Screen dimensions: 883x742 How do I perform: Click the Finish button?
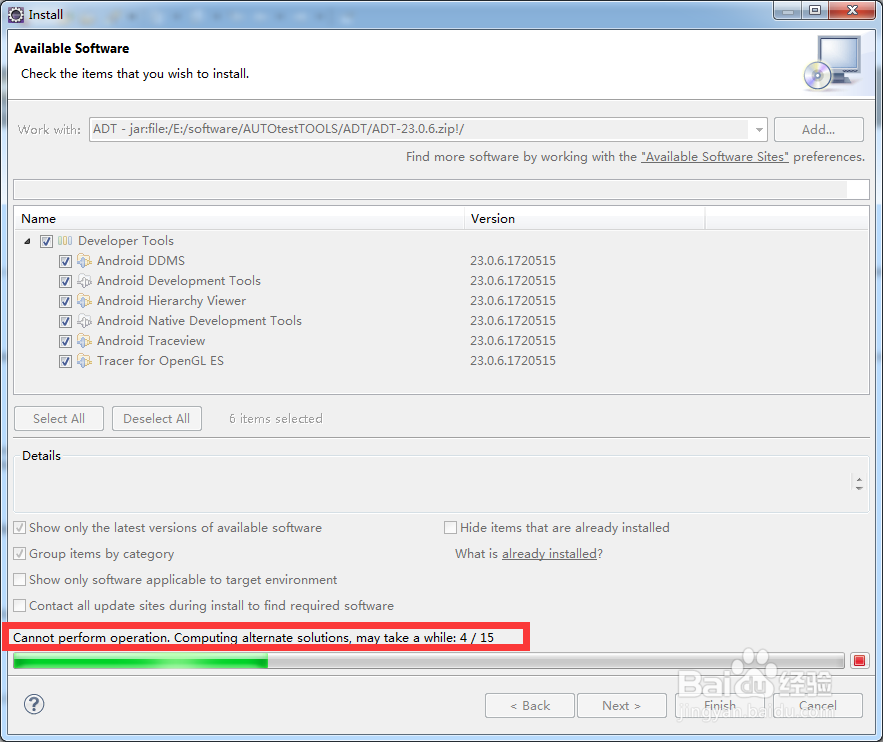(720, 705)
